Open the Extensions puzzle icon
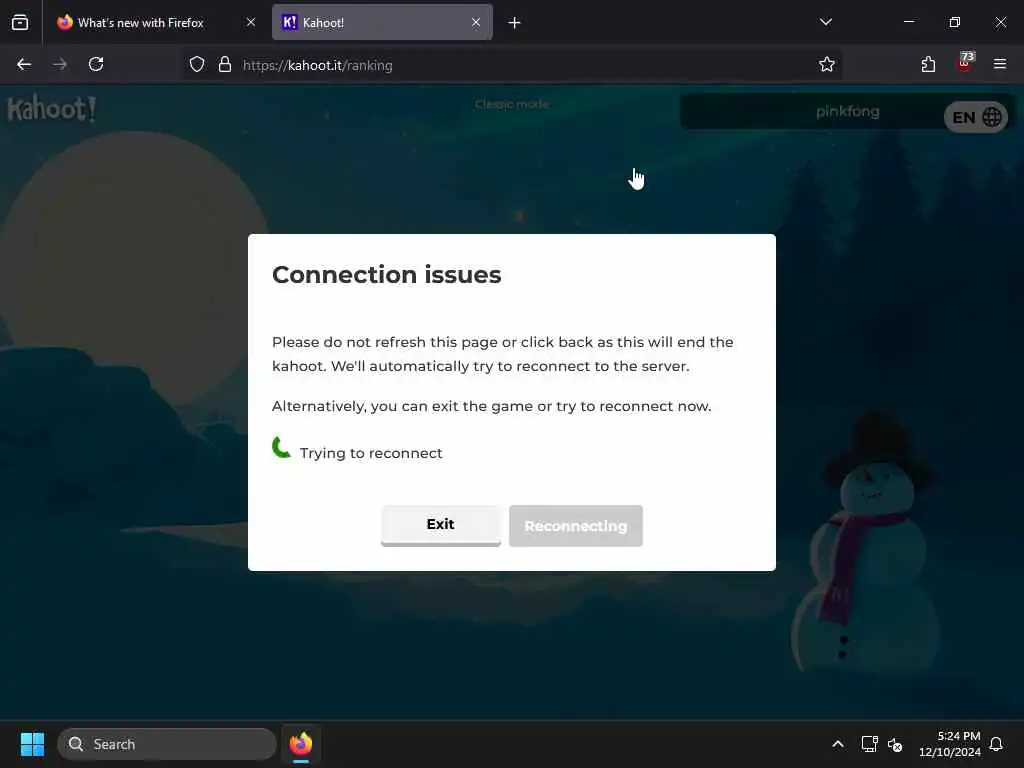 (x=928, y=65)
